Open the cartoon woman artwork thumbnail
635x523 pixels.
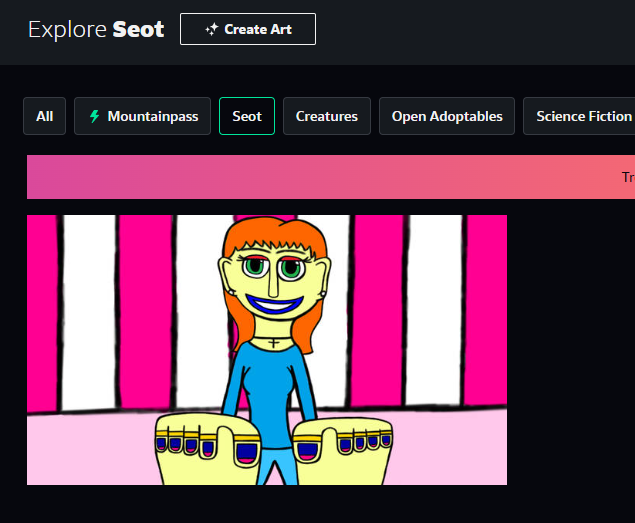267,350
